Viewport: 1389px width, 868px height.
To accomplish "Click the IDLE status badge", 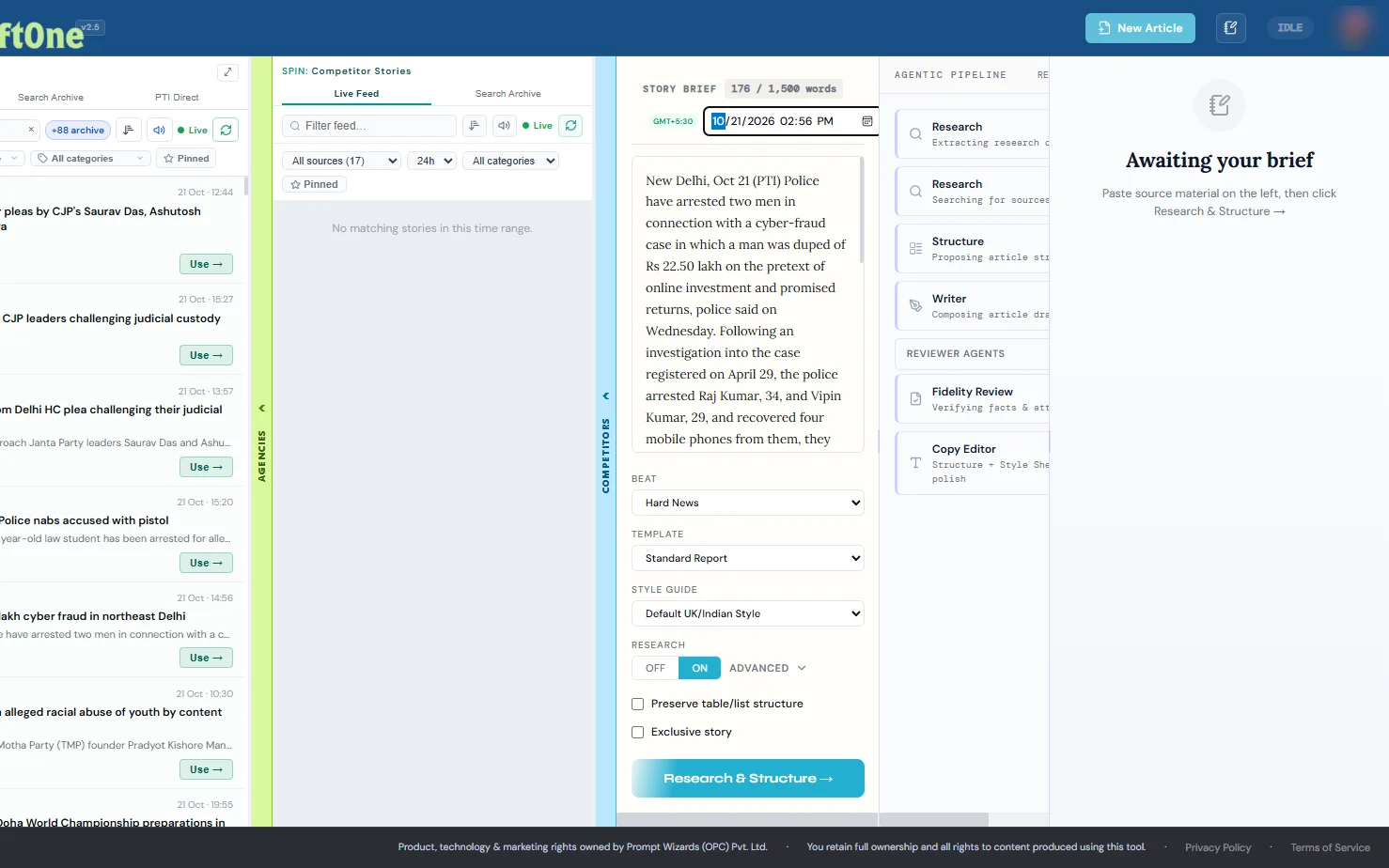I will coord(1289,28).
